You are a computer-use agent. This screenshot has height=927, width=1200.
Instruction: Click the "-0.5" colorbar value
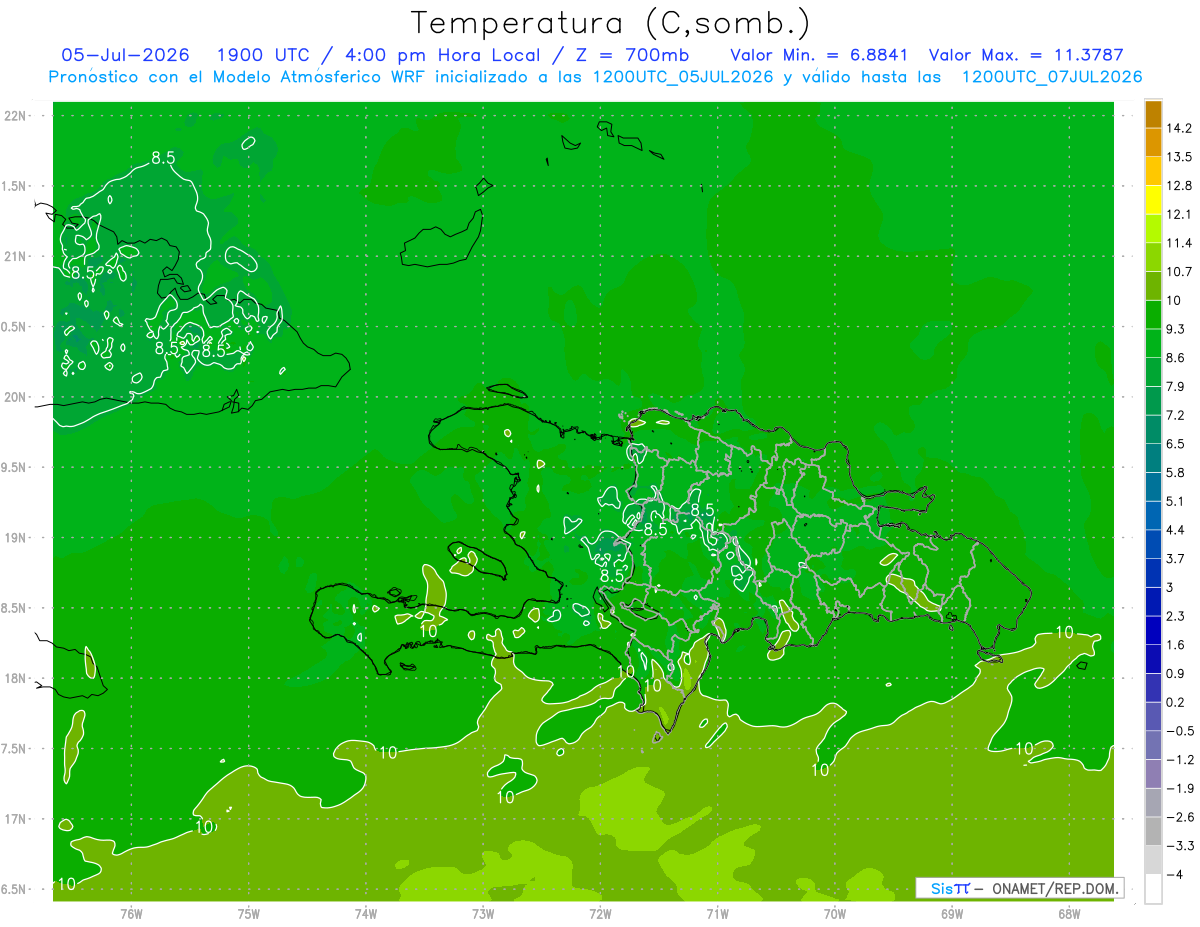(x=1179, y=731)
